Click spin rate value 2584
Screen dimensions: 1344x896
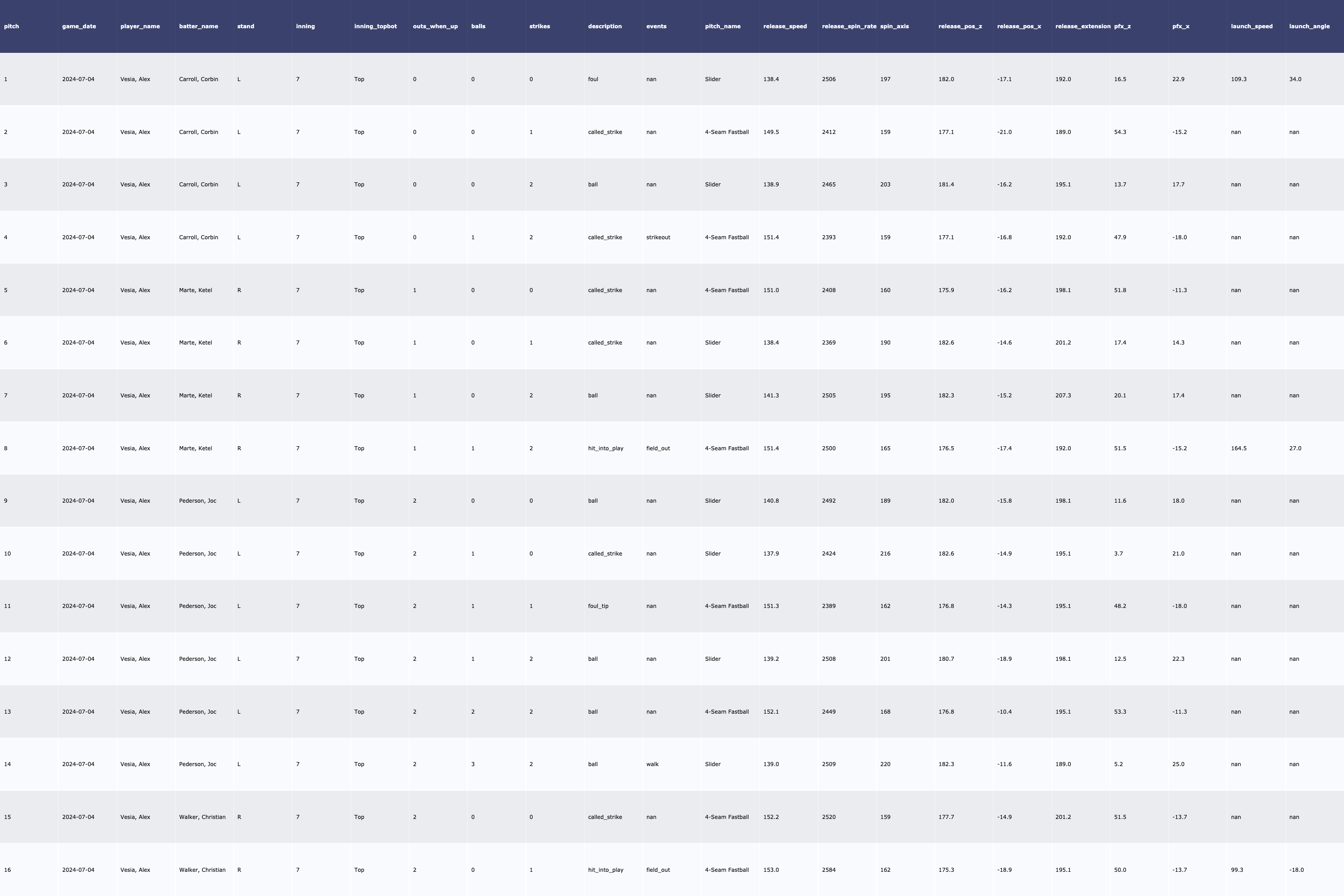point(828,870)
